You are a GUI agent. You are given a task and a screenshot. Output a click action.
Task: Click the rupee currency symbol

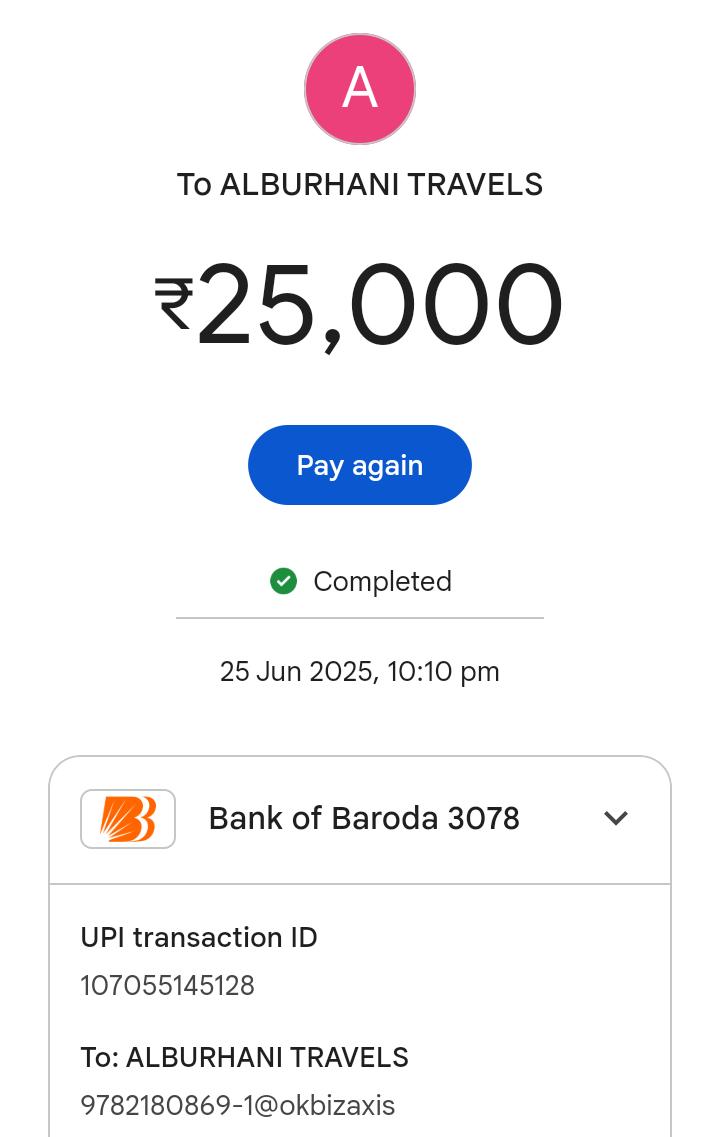tap(174, 303)
